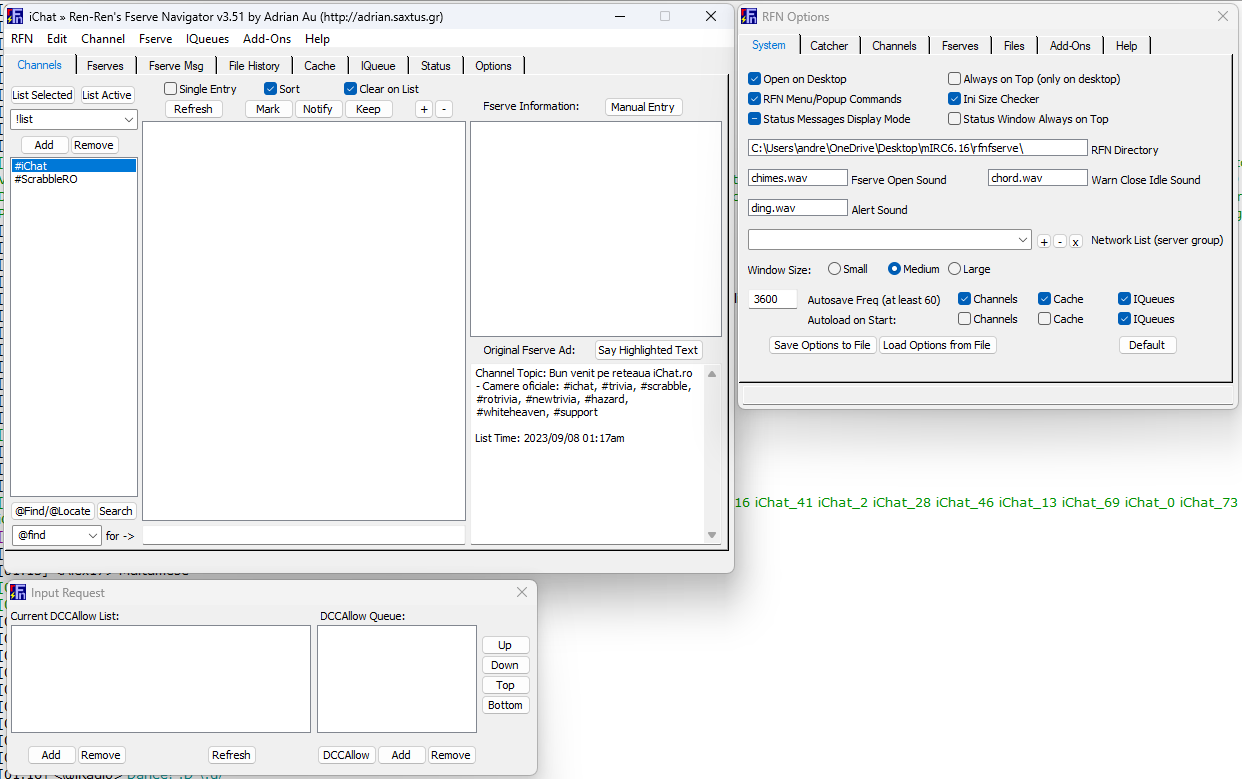The width and height of the screenshot is (1242, 779).
Task: Uncheck Ini Size Checker
Action: coord(955,99)
